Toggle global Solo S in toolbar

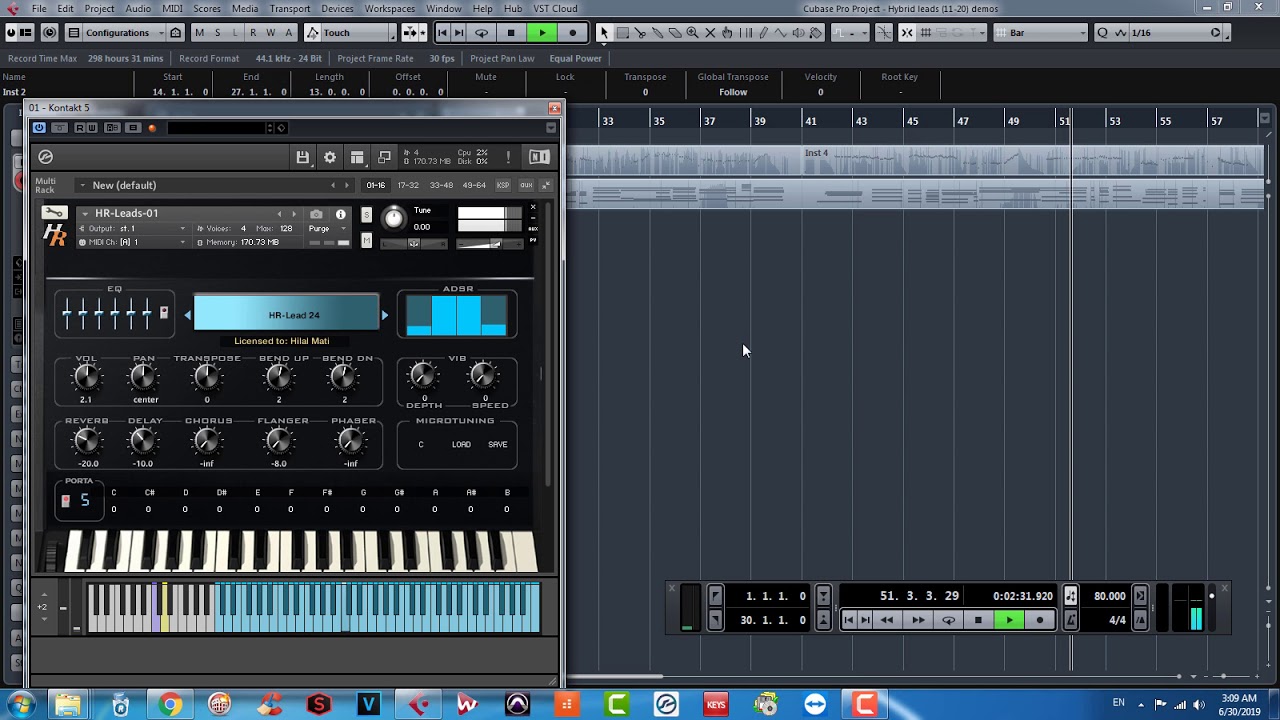tap(217, 33)
